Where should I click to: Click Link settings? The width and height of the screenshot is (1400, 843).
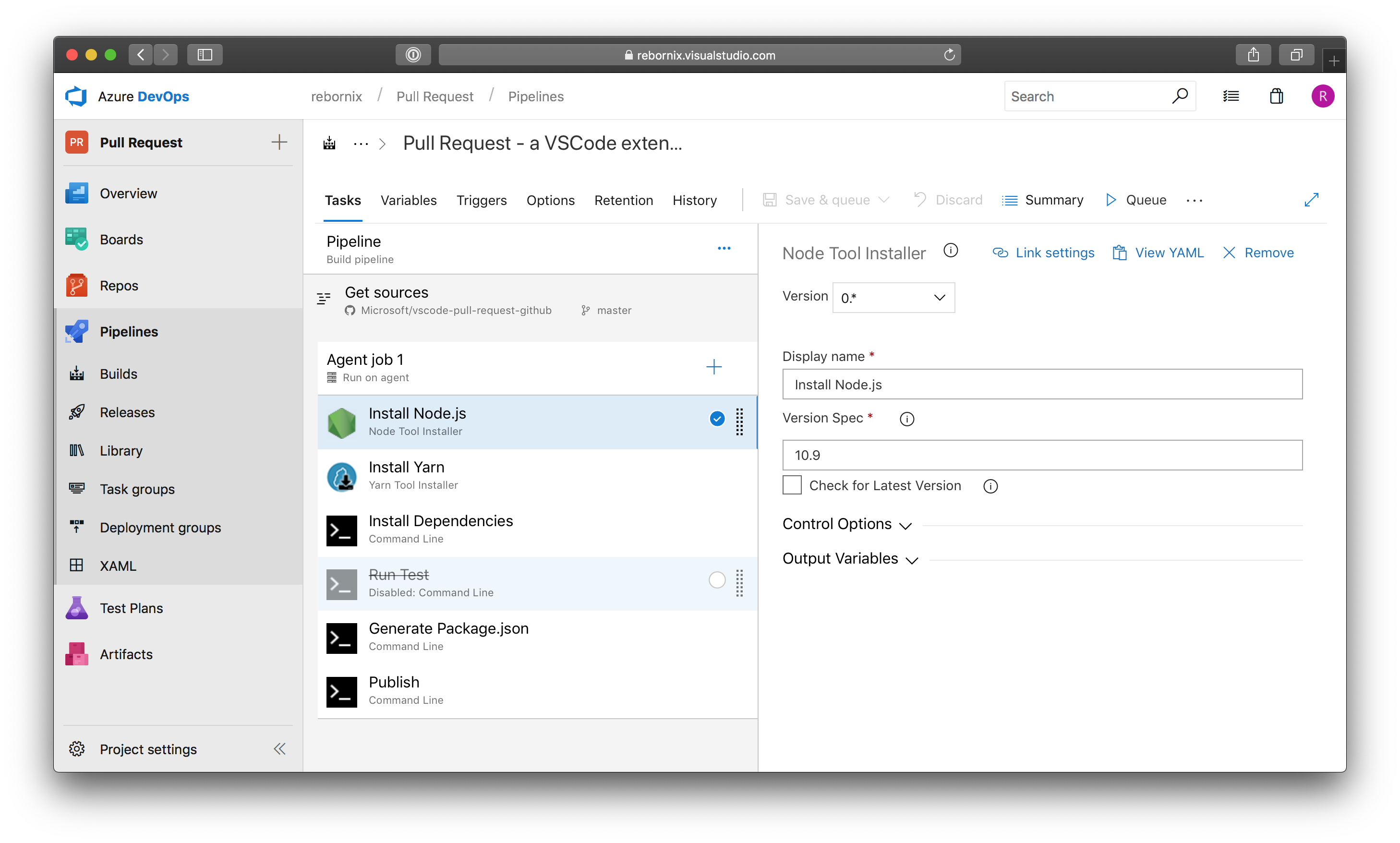1043,253
